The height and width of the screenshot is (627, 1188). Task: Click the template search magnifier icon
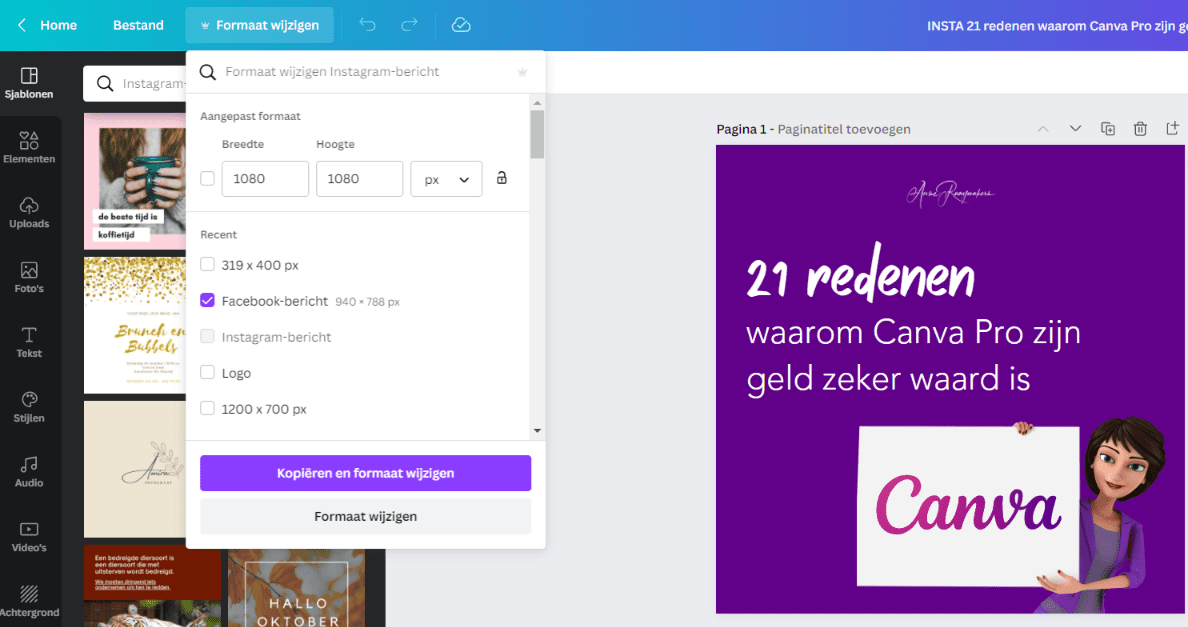pos(105,83)
